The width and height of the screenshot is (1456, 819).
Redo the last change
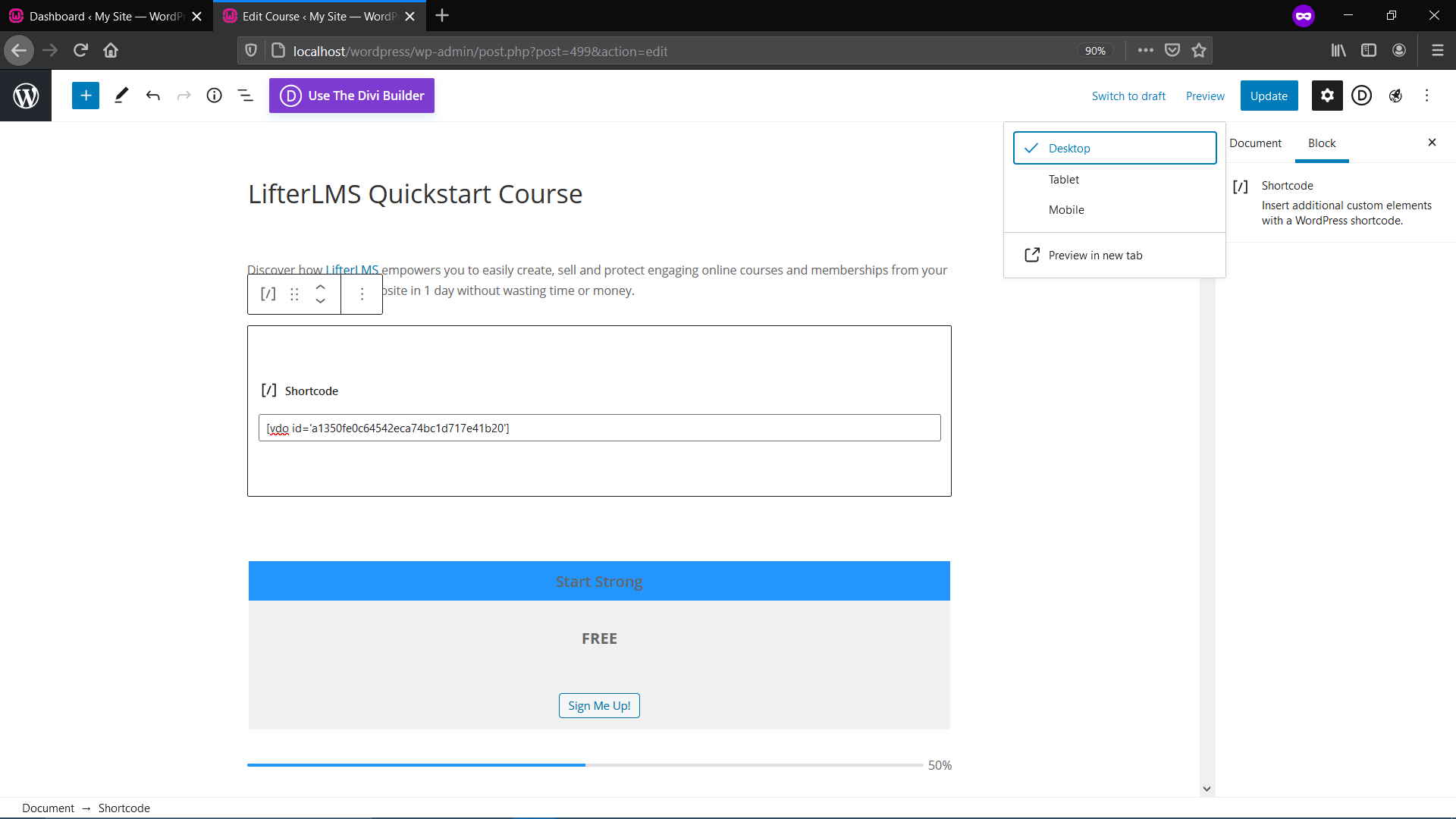pos(184,96)
